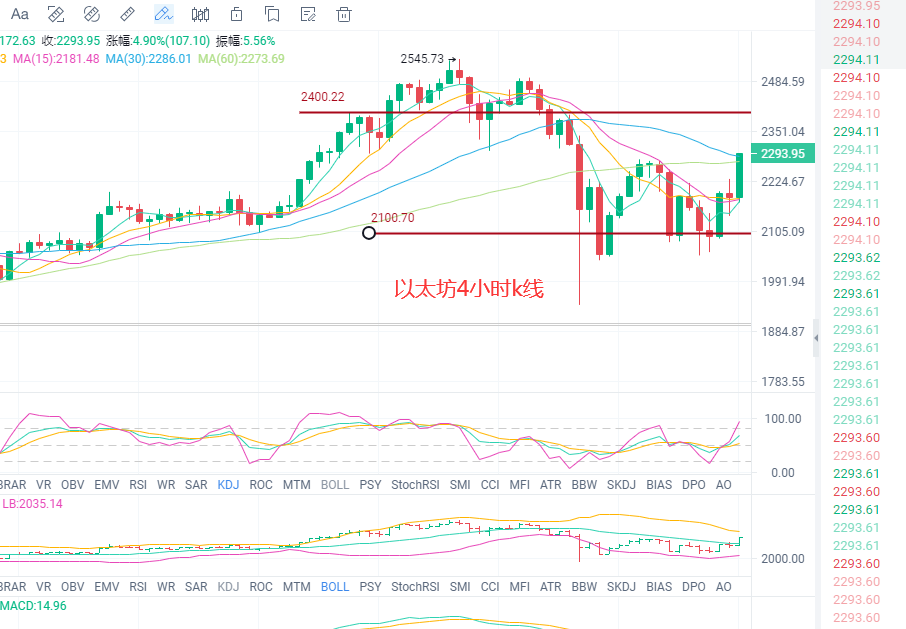Click the green 2293.95 current price tag
The height and width of the screenshot is (629, 906).
[x=784, y=153]
